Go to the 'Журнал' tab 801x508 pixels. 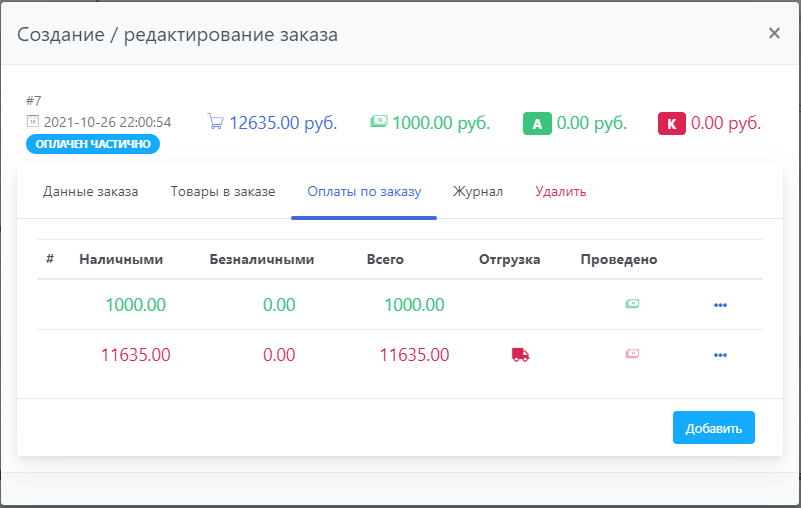click(477, 191)
